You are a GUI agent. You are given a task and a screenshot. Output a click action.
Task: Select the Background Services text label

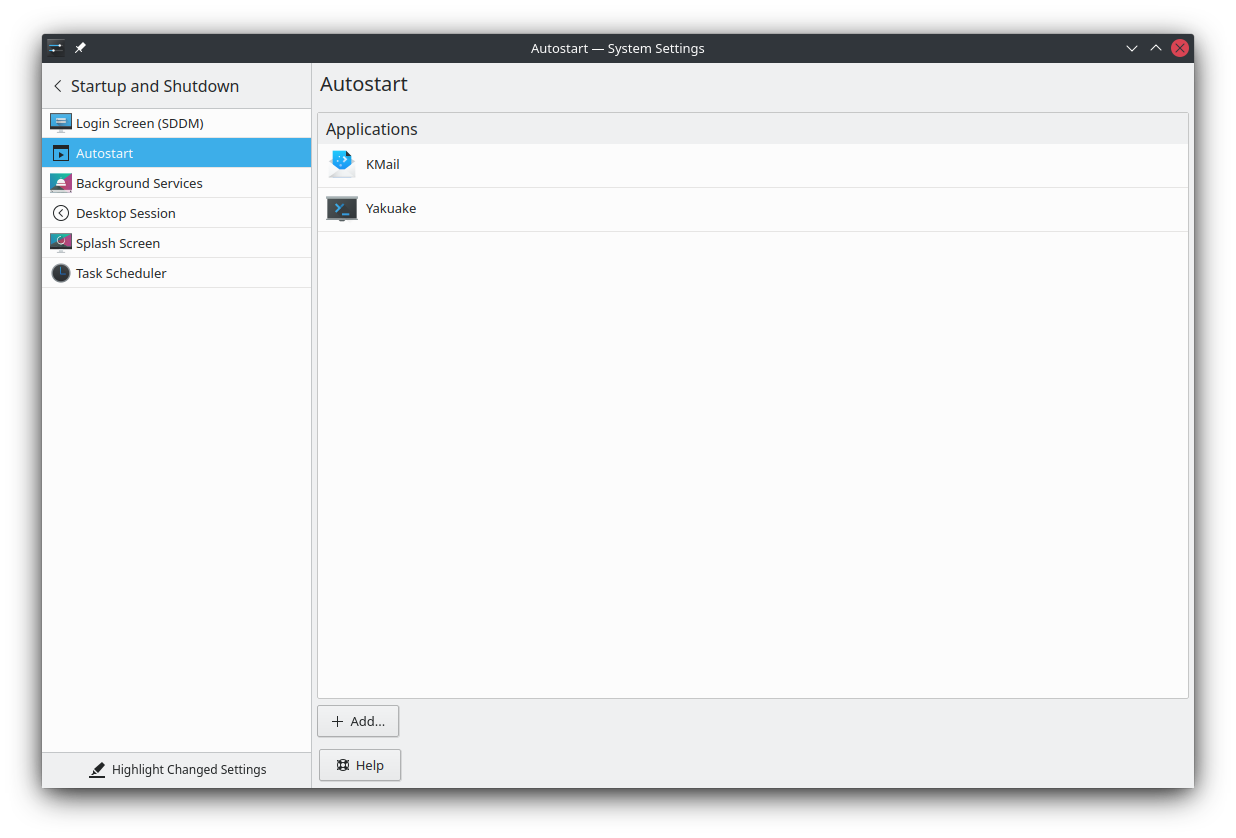tap(139, 183)
